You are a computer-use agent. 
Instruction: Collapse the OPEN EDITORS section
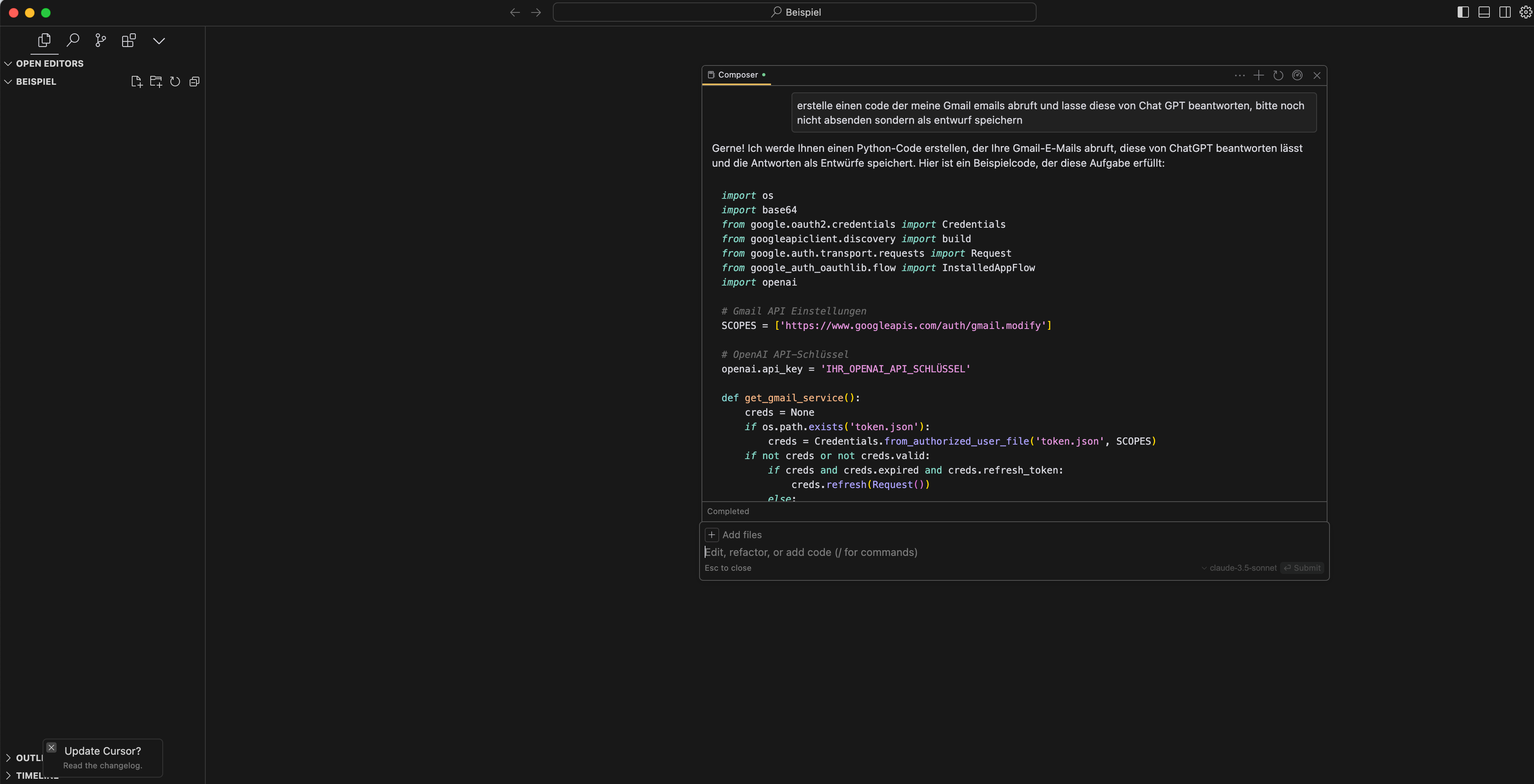click(x=8, y=64)
